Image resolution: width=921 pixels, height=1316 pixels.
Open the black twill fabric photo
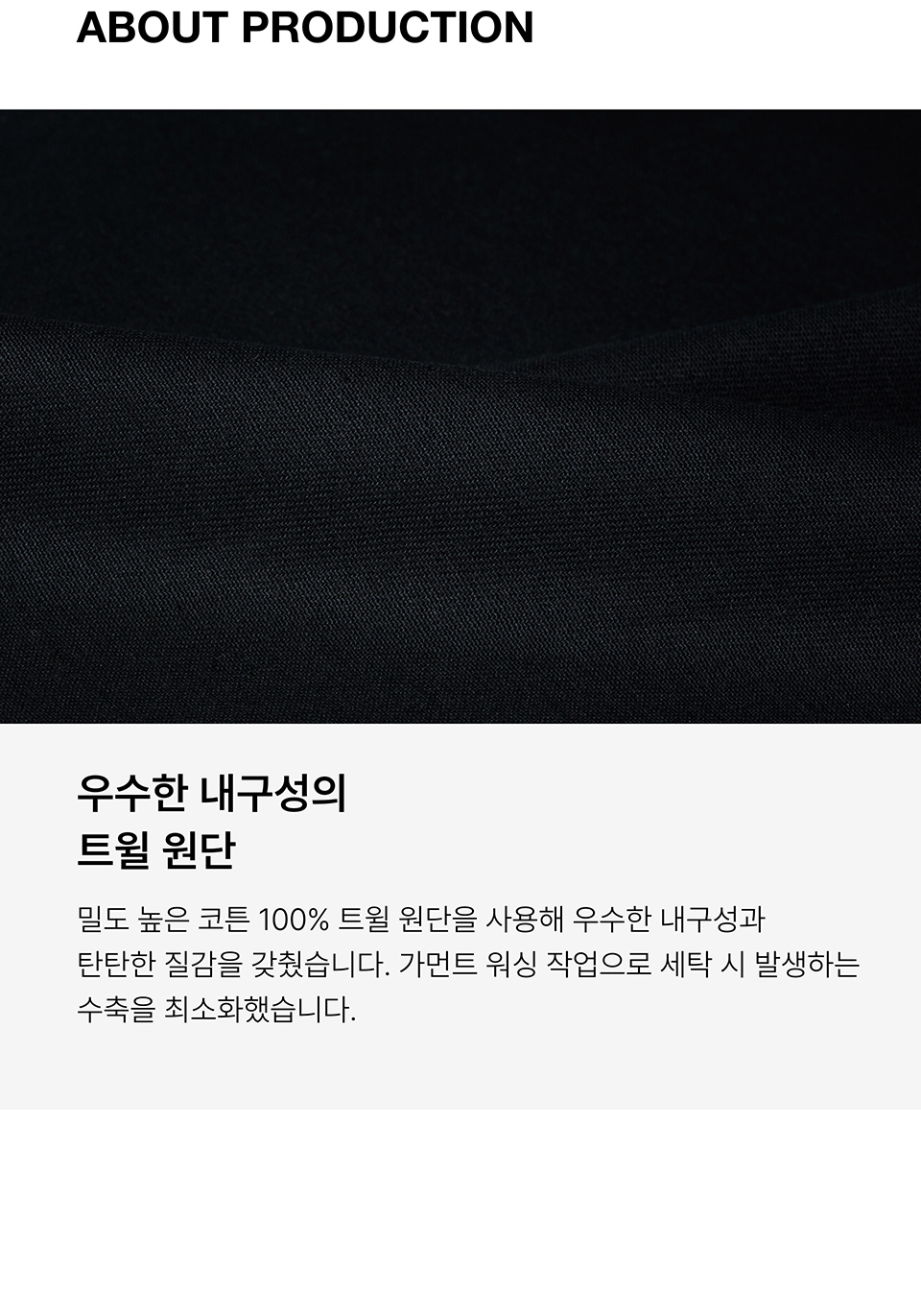pos(460,416)
